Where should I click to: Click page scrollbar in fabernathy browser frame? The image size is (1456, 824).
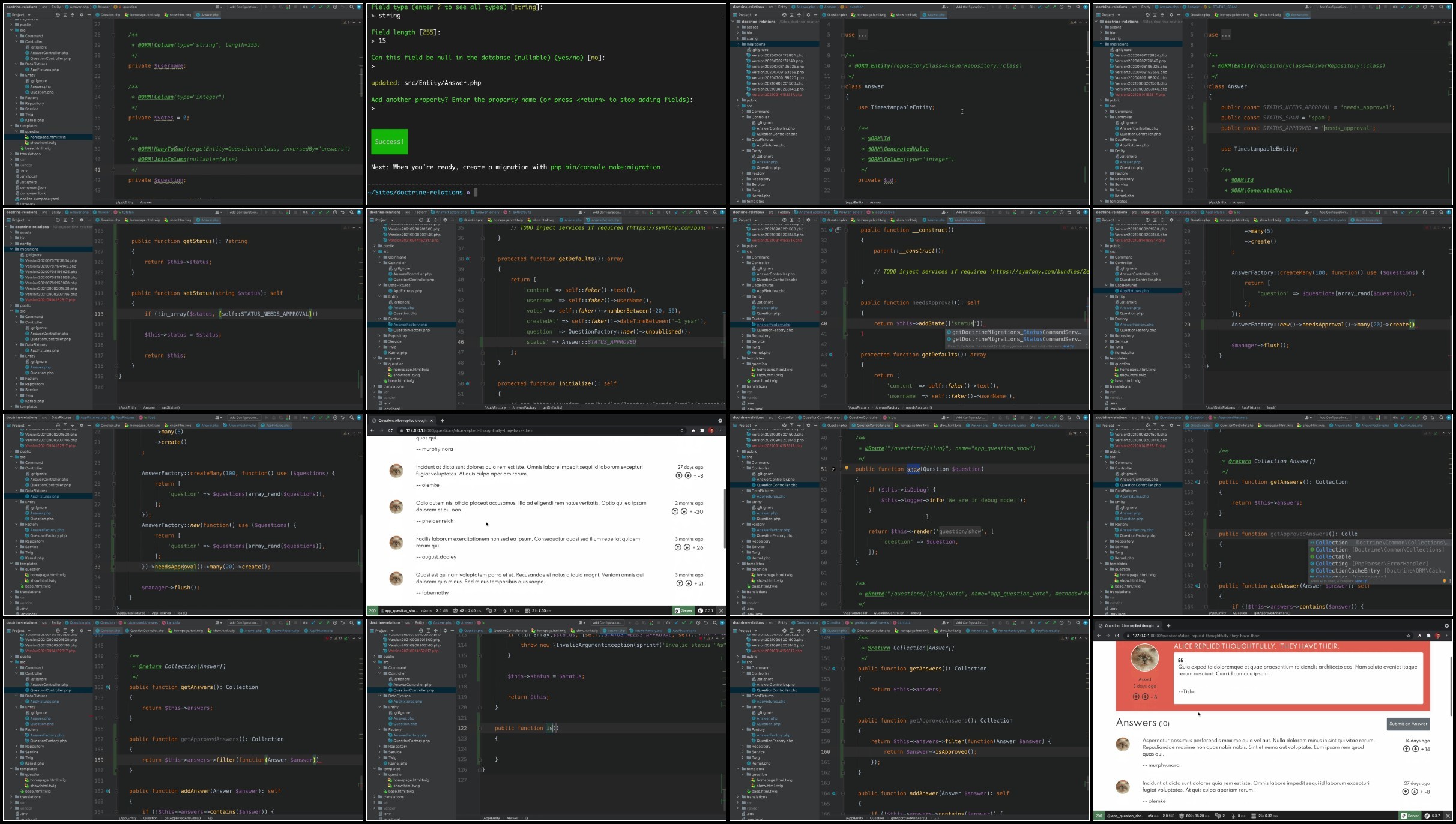(725, 517)
